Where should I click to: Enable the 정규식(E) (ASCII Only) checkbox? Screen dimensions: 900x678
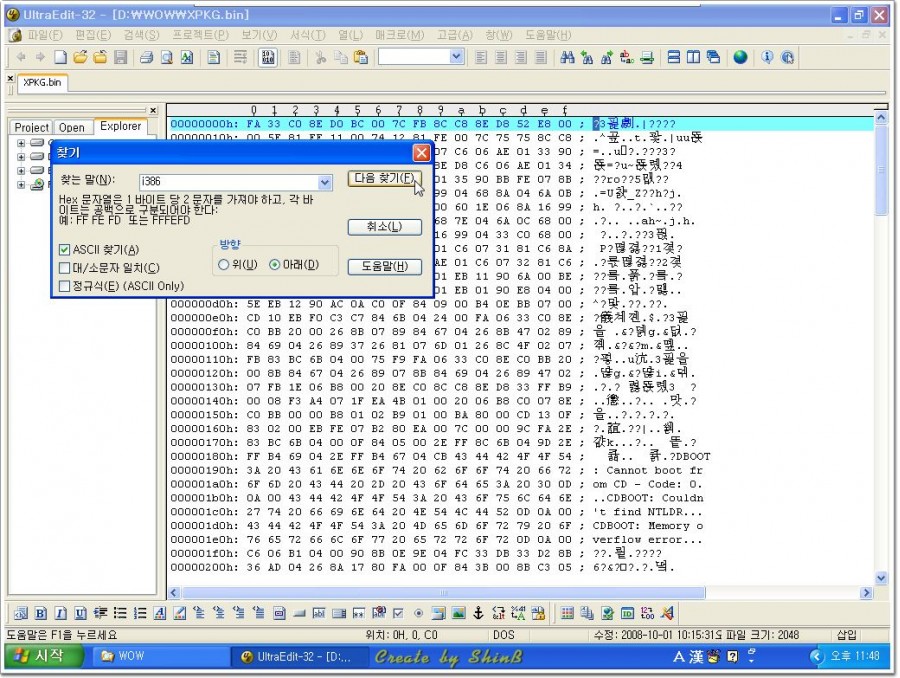click(x=64, y=286)
